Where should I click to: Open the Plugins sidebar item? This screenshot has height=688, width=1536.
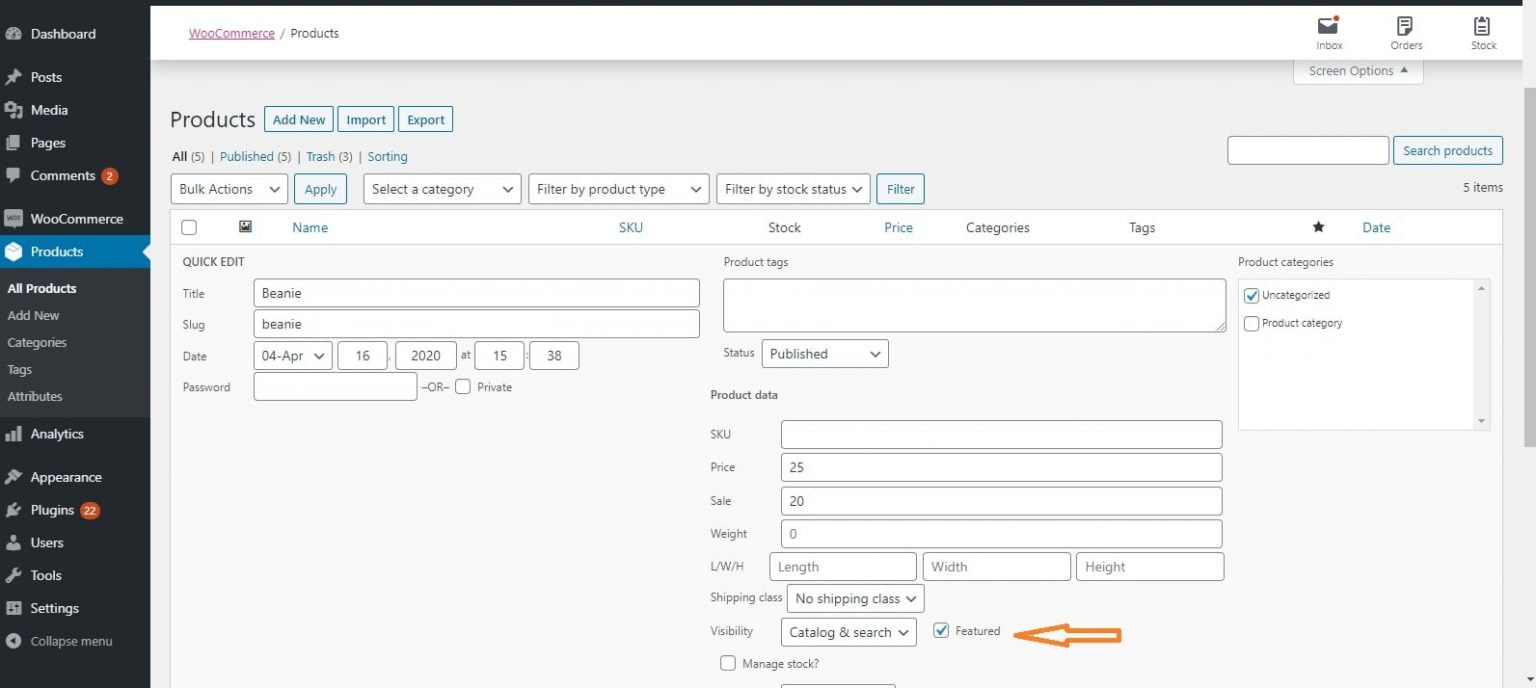pyautogui.click(x=52, y=510)
